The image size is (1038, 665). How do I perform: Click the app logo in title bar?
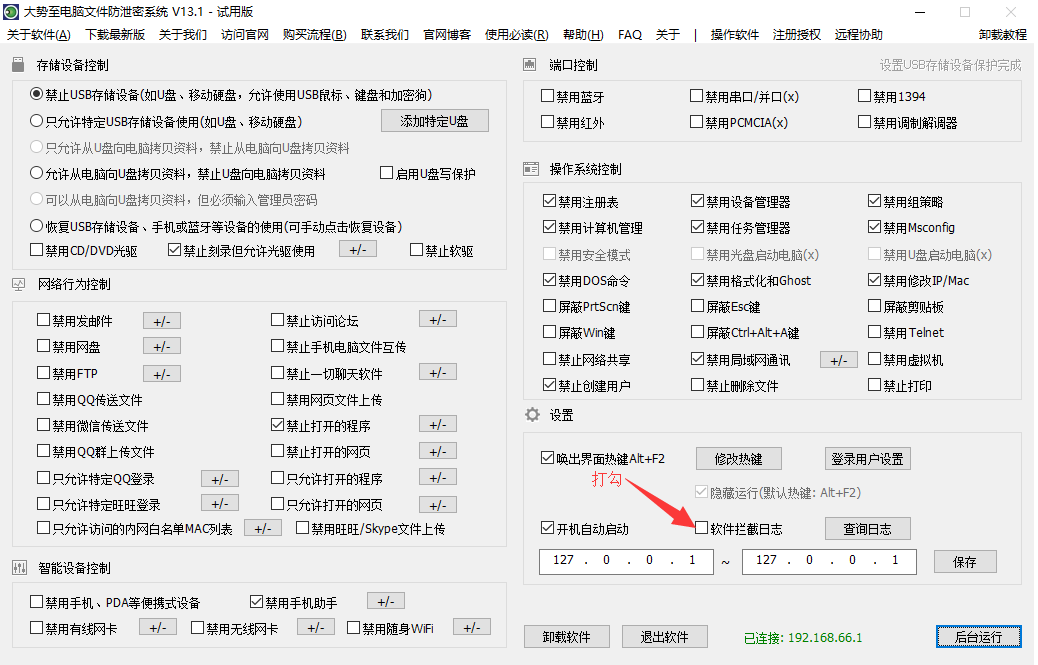click(11, 12)
